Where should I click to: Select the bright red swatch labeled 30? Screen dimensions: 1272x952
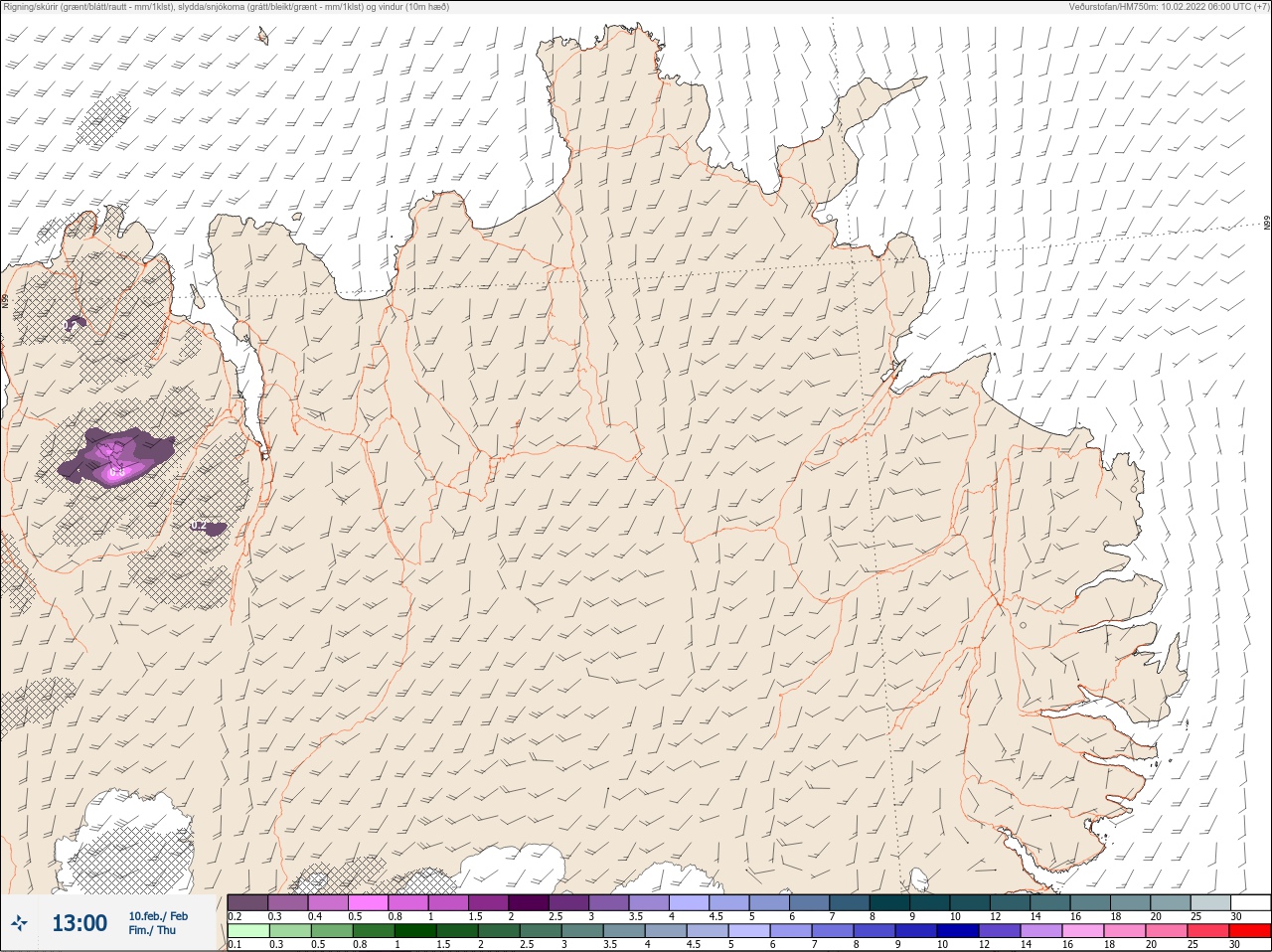click(1250, 931)
